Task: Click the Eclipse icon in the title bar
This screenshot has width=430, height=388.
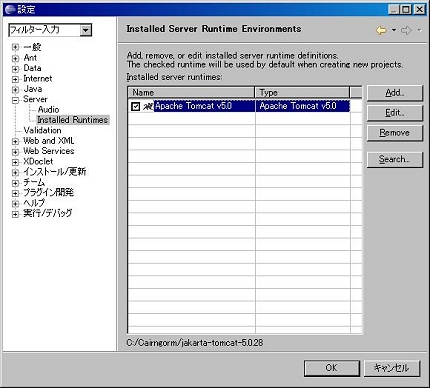Action: pyautogui.click(x=10, y=9)
